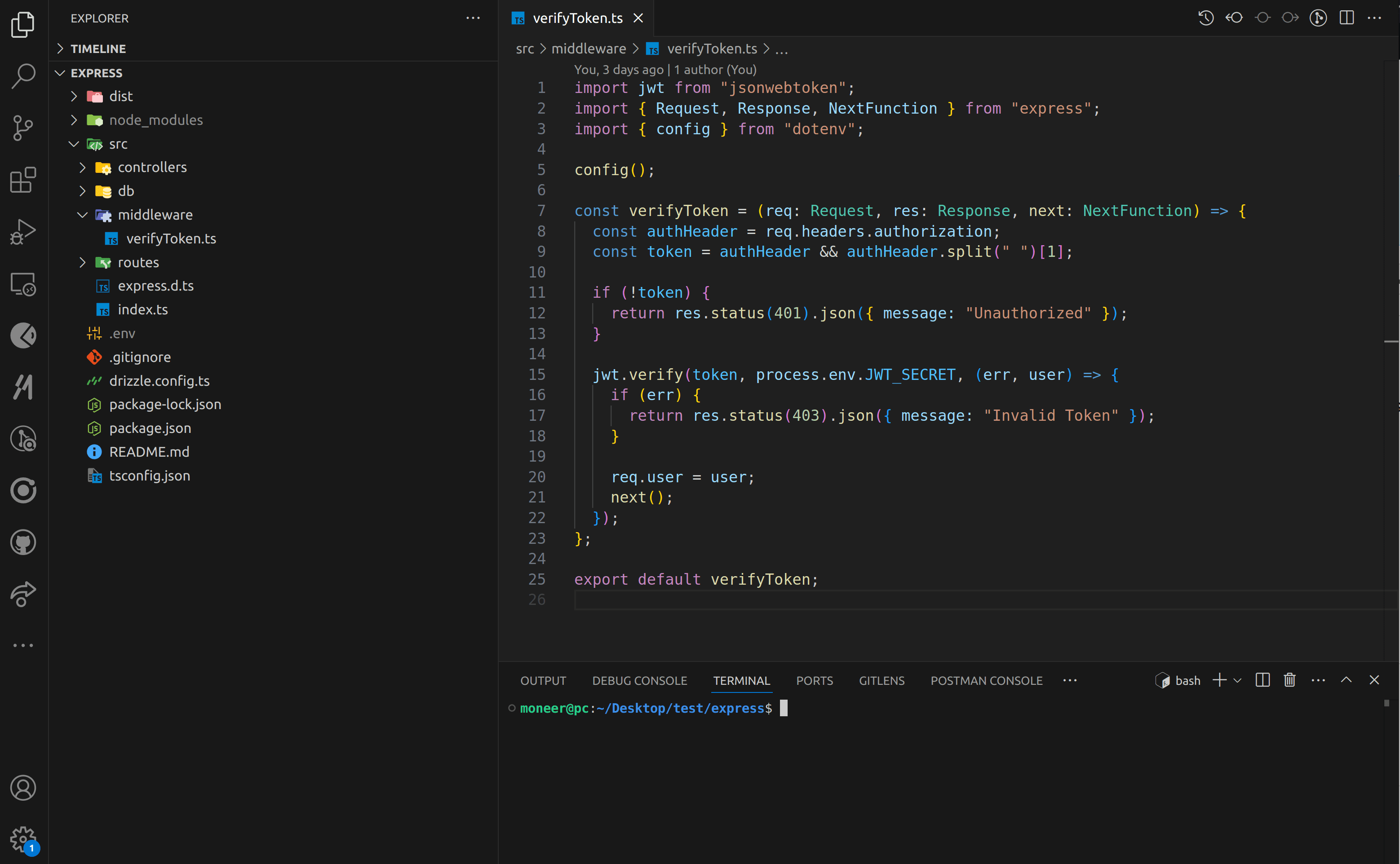Click the verifyToken.ts breadcrumb
1400x864 pixels.
712,49
